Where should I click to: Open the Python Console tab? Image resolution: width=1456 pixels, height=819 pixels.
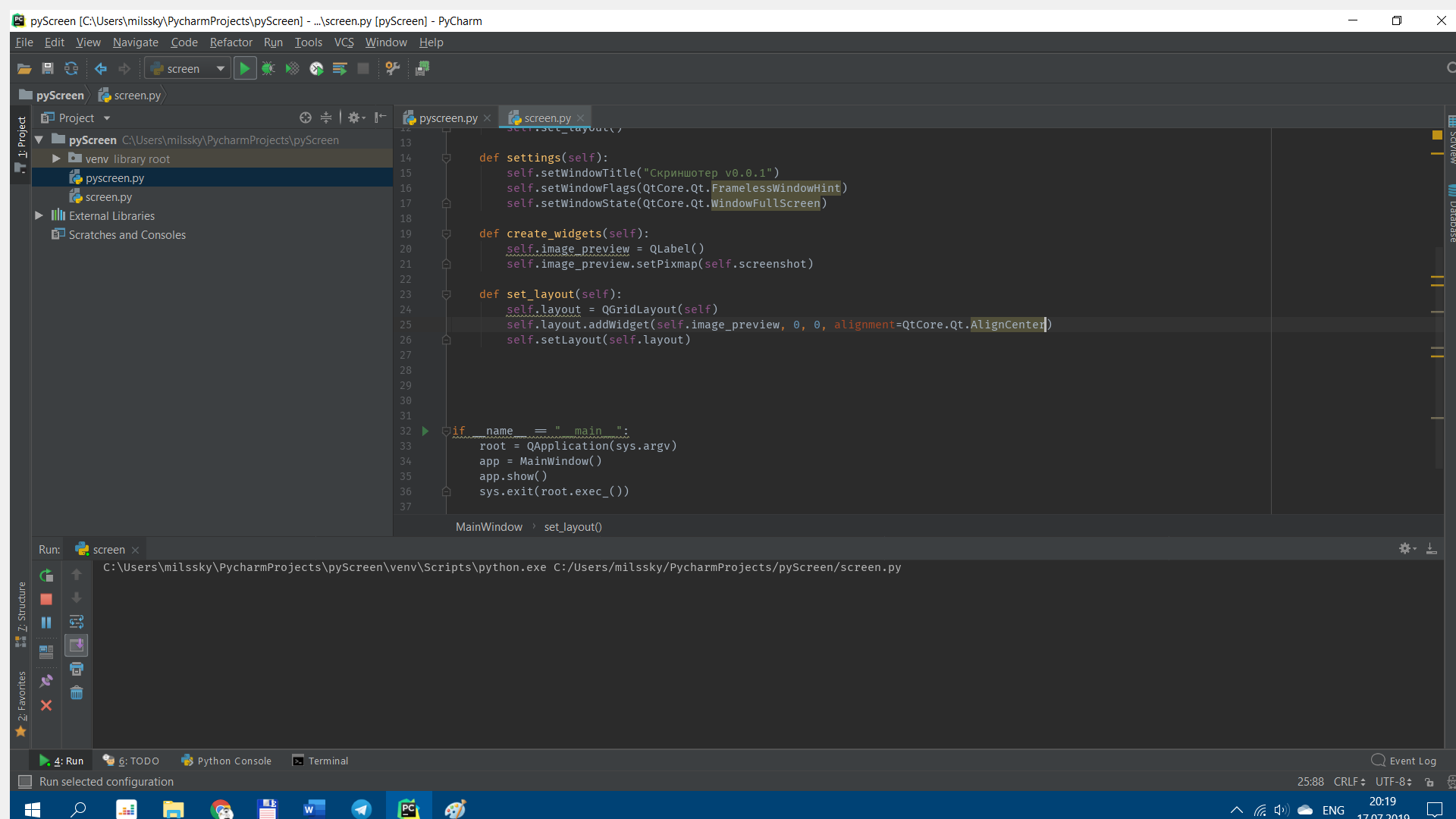tap(226, 761)
